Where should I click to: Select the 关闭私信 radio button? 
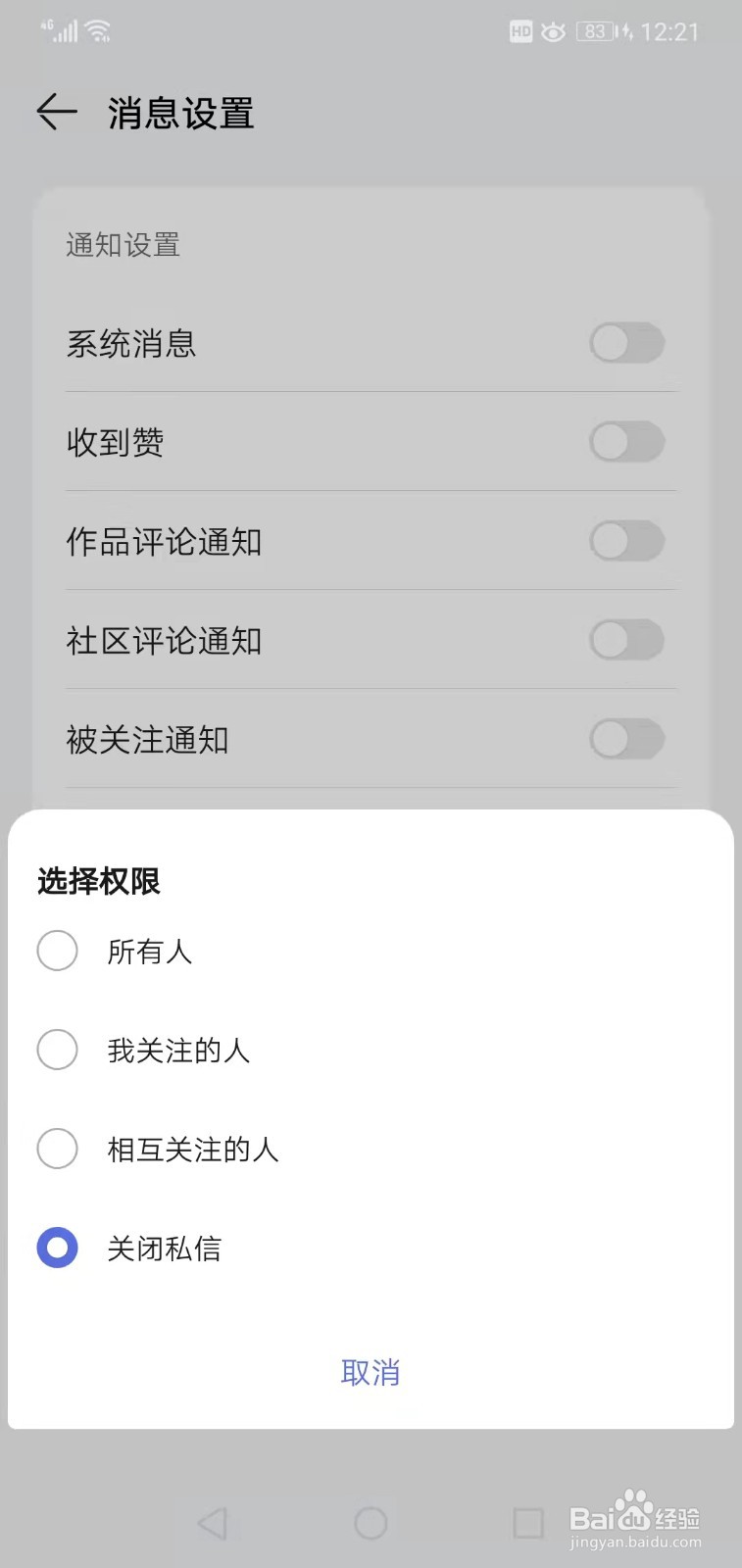57,1248
